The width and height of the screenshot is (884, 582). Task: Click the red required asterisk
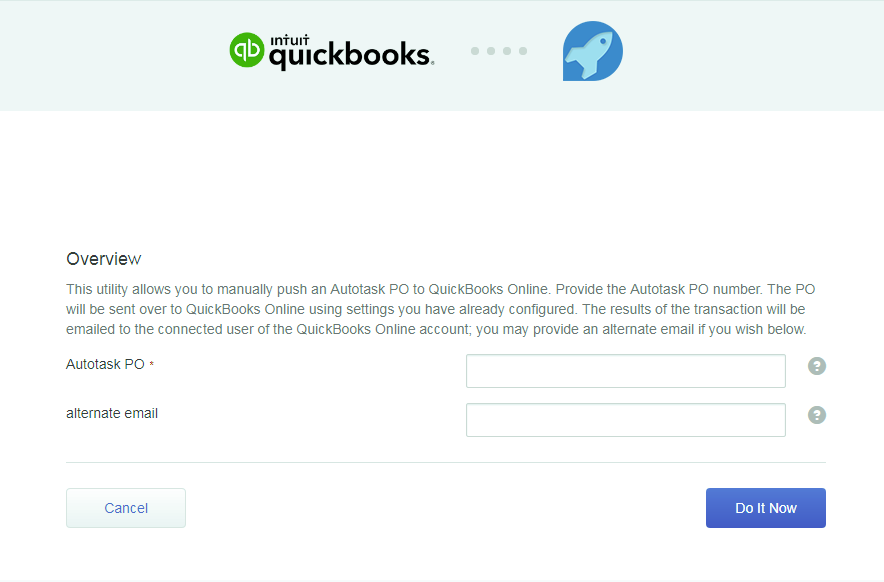coord(151,364)
